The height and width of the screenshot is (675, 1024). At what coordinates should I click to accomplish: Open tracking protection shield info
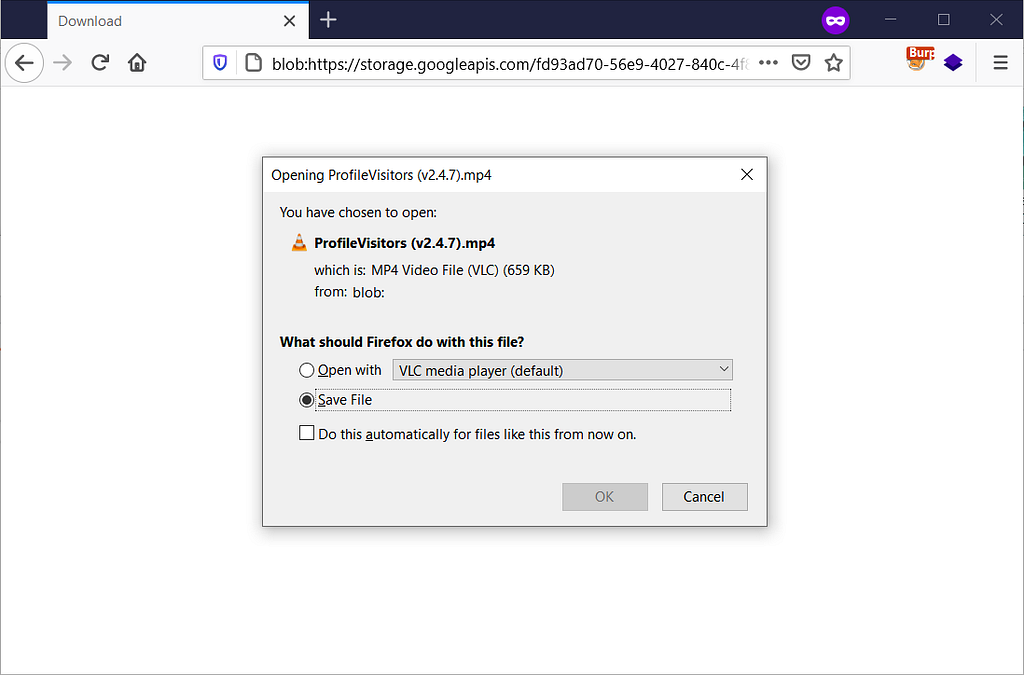[220, 63]
